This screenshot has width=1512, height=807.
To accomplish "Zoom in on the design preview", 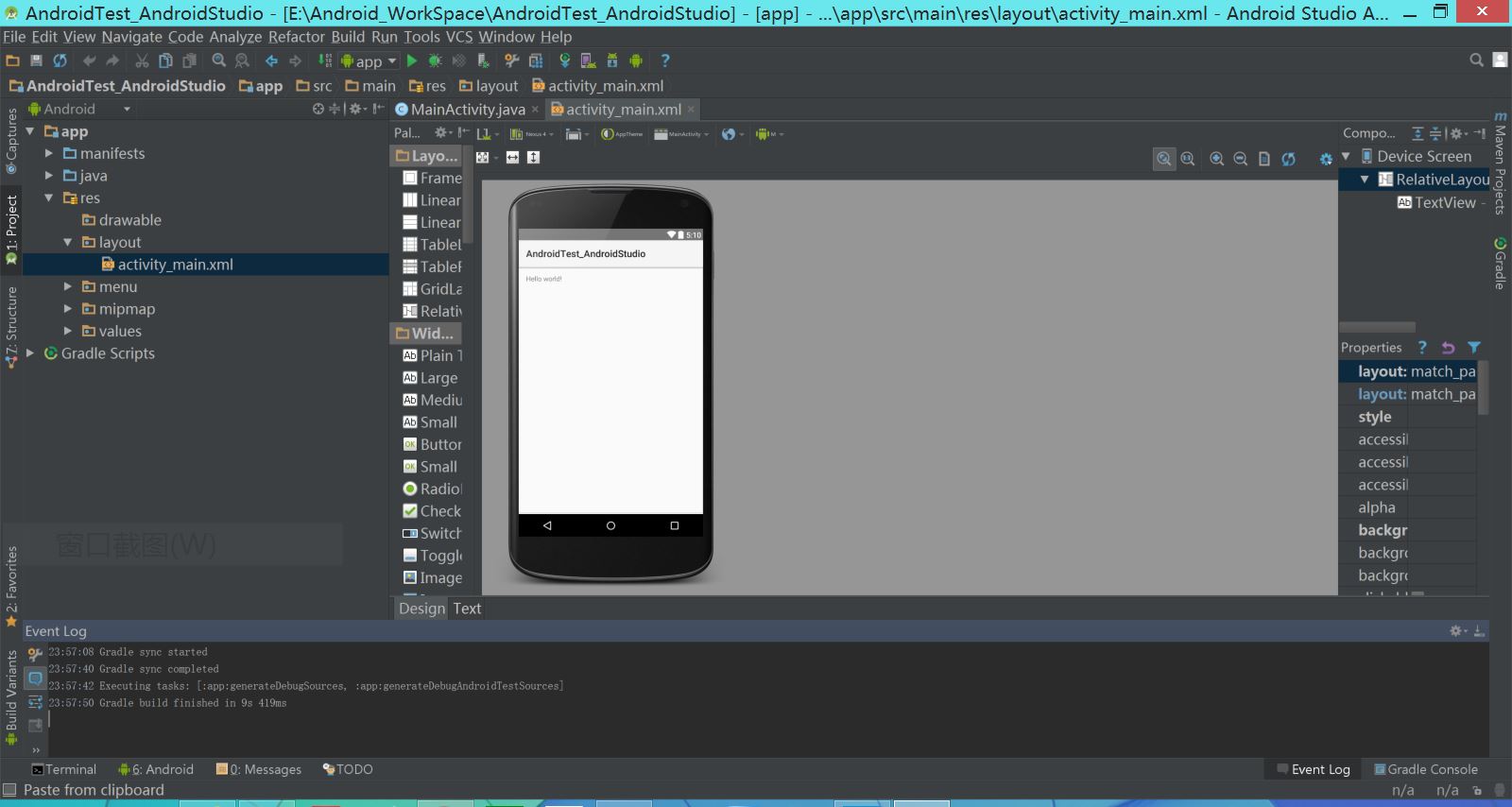I will click(x=1217, y=159).
